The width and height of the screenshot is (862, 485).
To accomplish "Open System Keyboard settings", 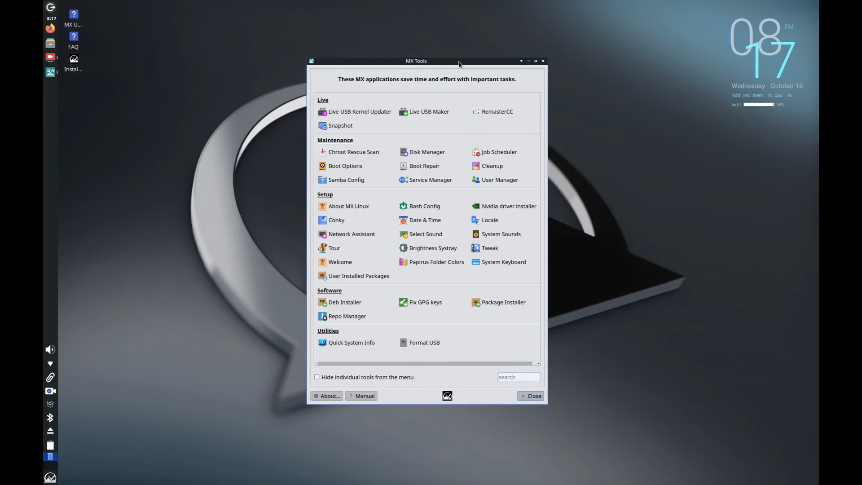I will tap(499, 262).
